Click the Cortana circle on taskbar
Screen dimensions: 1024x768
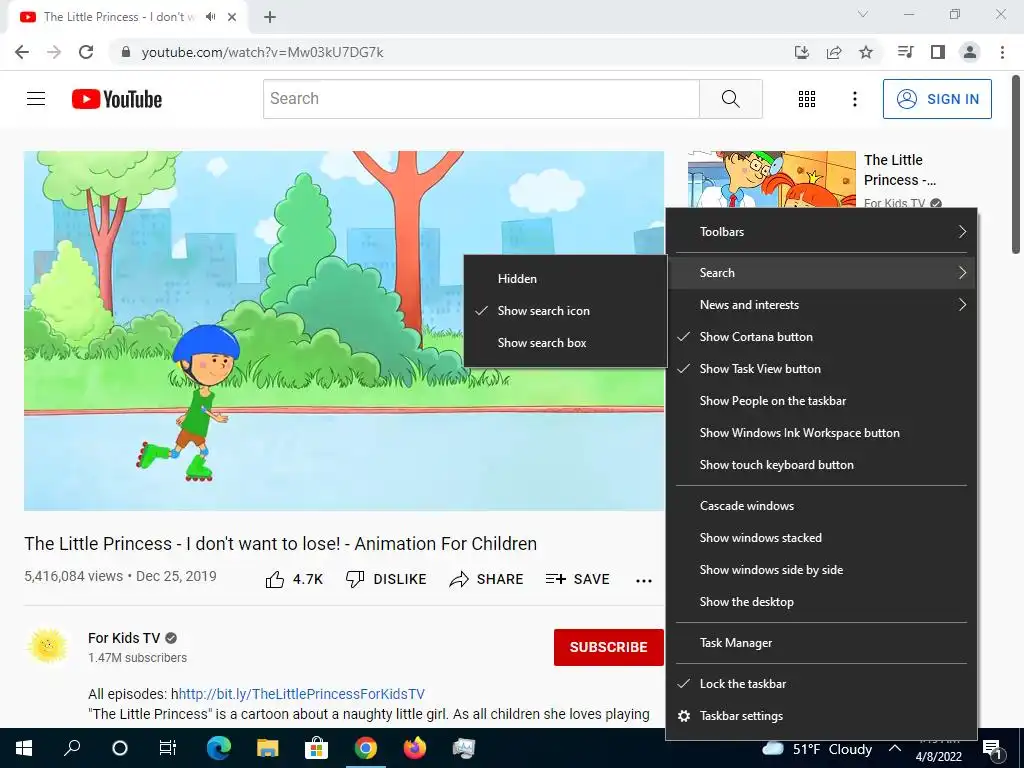120,748
